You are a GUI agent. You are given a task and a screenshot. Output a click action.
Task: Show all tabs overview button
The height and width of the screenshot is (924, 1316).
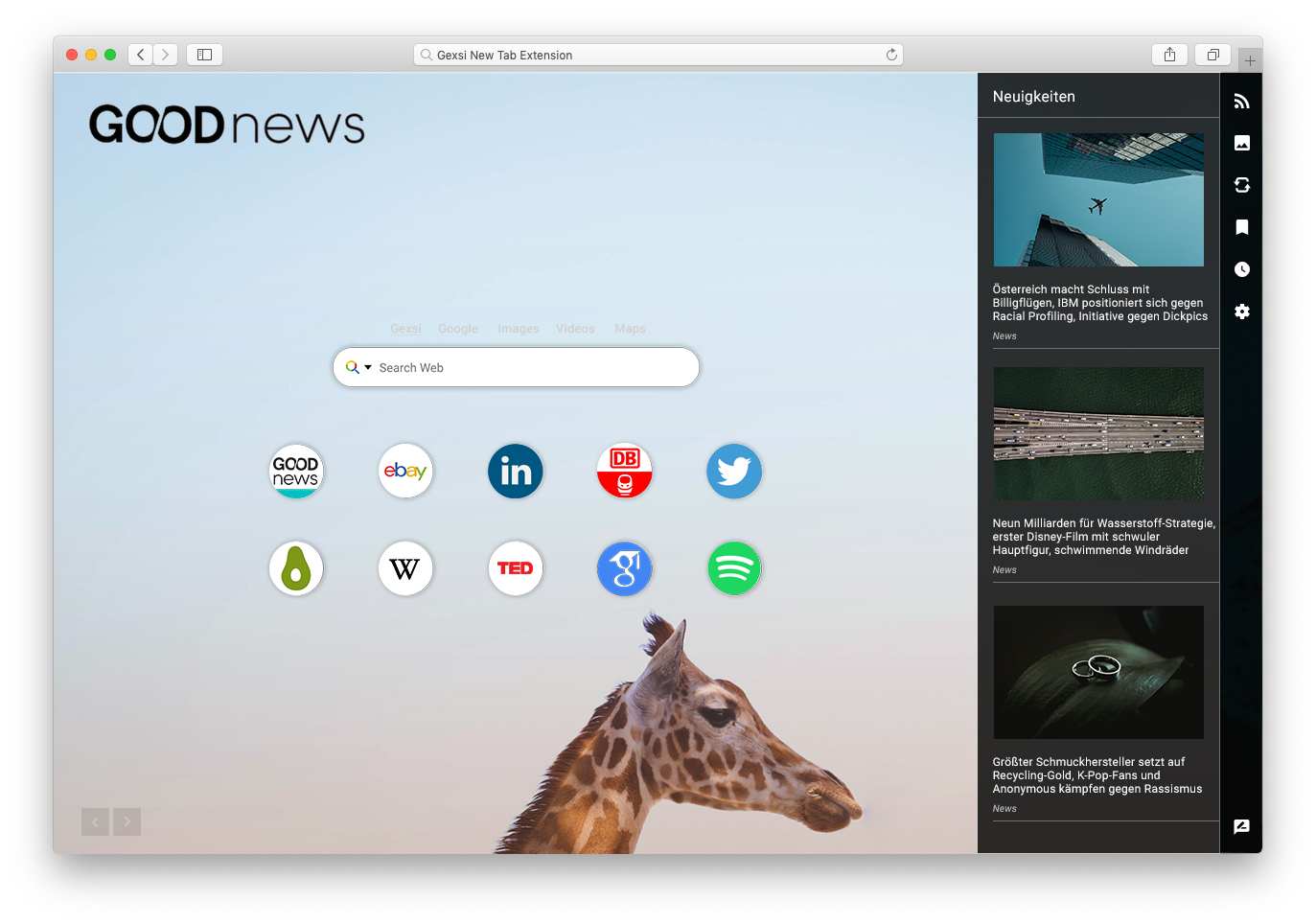click(1212, 55)
